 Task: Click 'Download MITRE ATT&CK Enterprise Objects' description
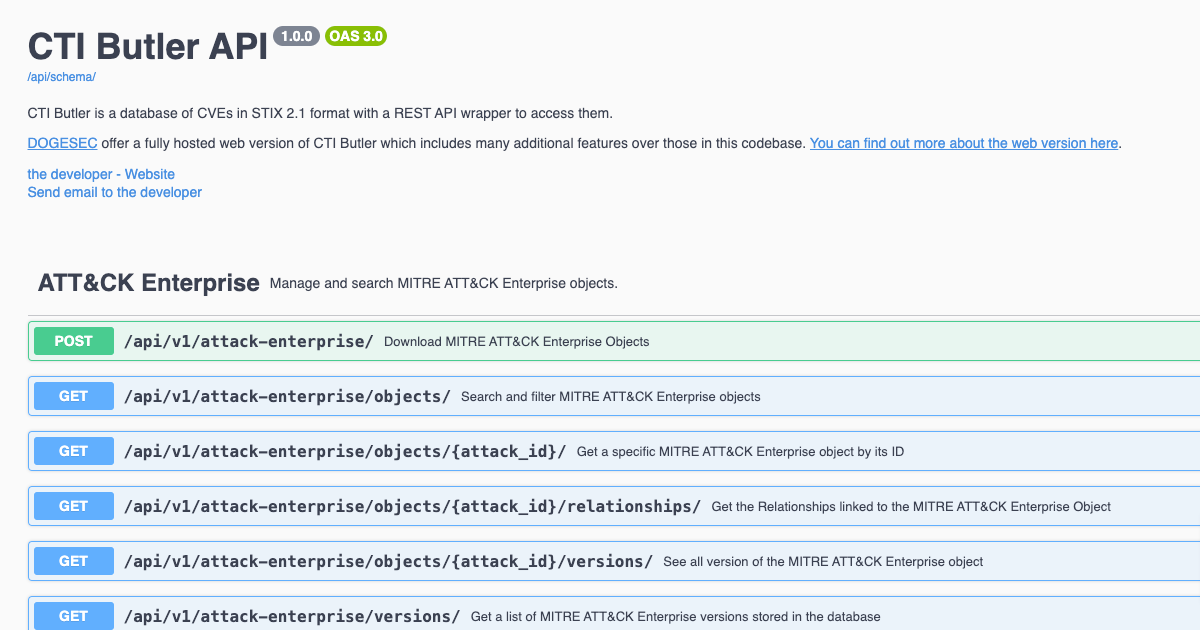tap(517, 342)
